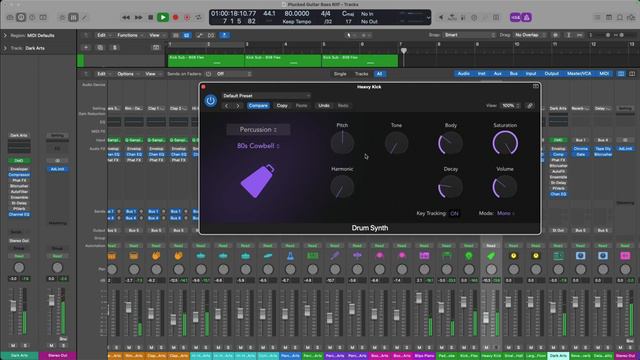
Task: Click the Play button in transport
Action: click(x=163, y=18)
